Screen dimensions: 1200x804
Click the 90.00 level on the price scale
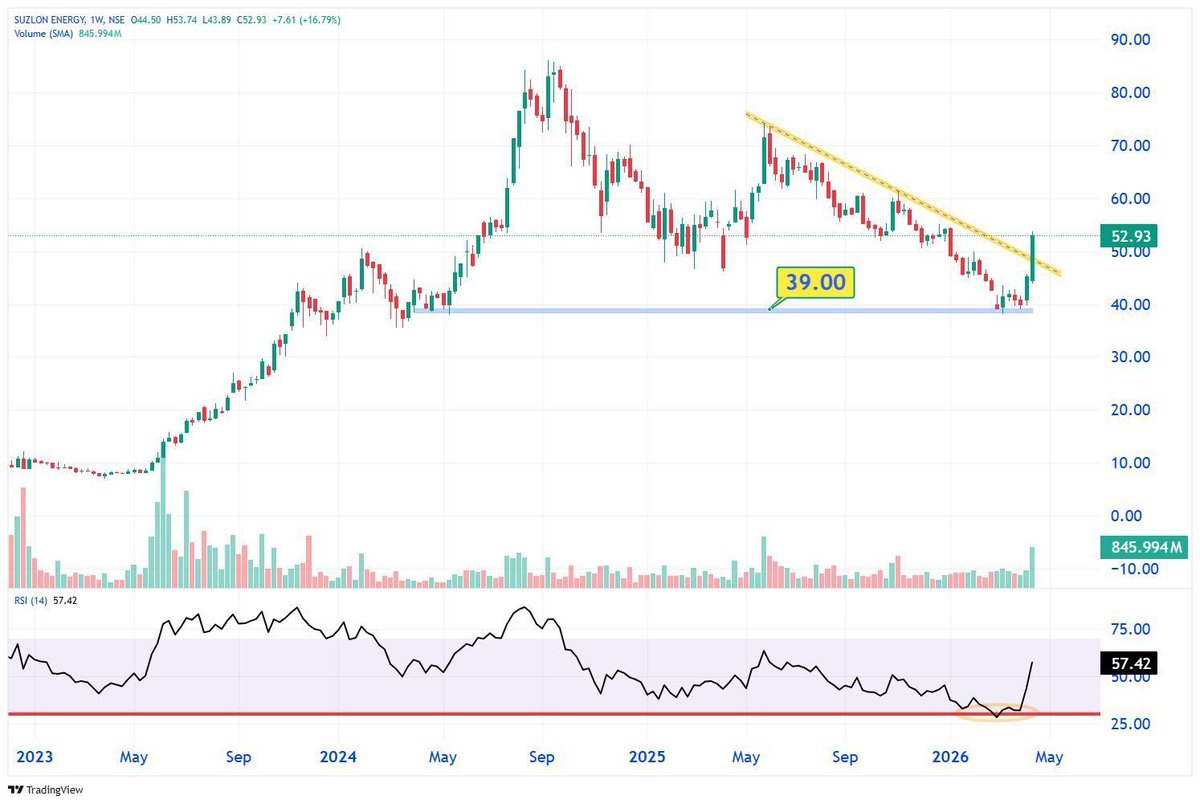[1129, 41]
